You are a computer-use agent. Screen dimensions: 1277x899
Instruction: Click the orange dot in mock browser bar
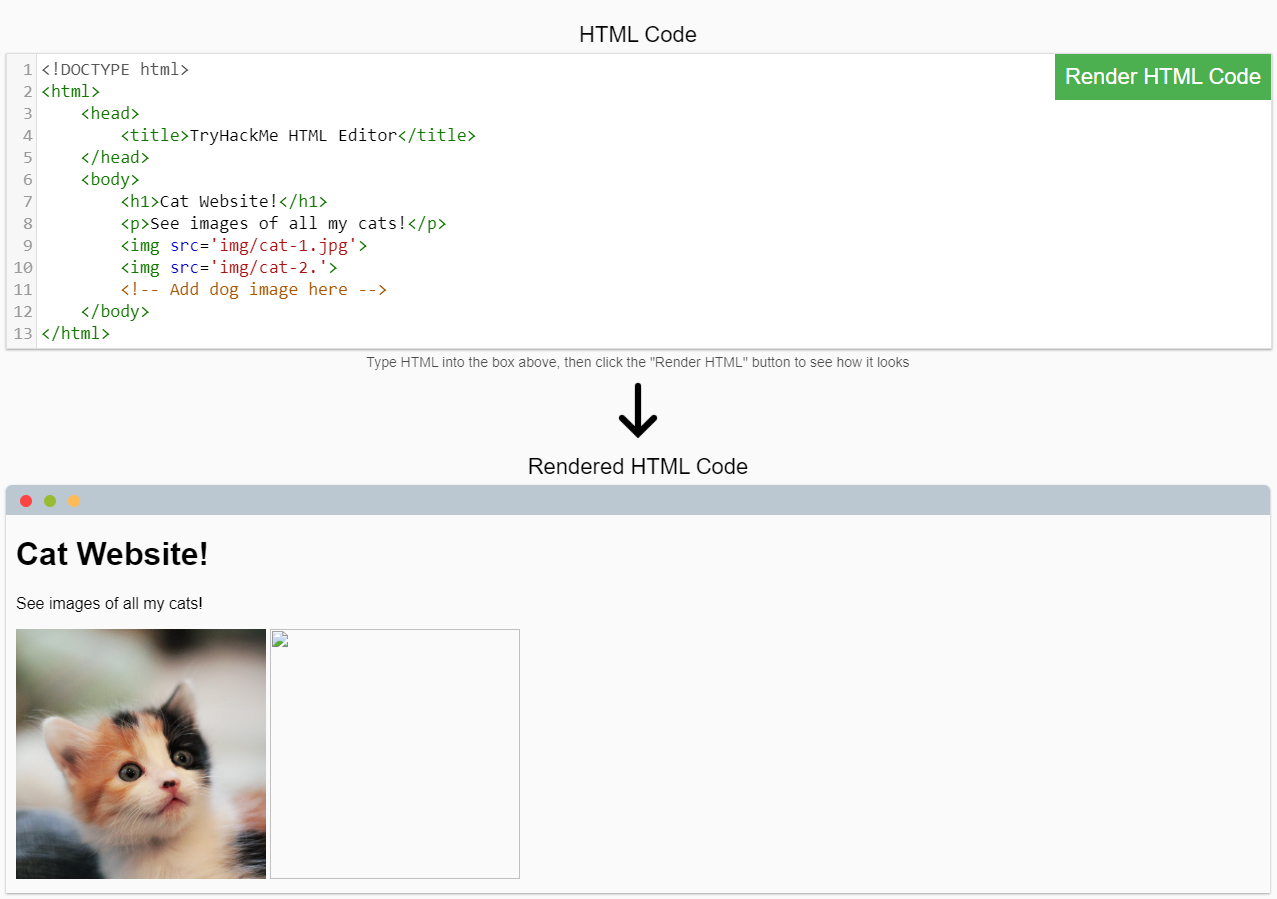(x=74, y=501)
